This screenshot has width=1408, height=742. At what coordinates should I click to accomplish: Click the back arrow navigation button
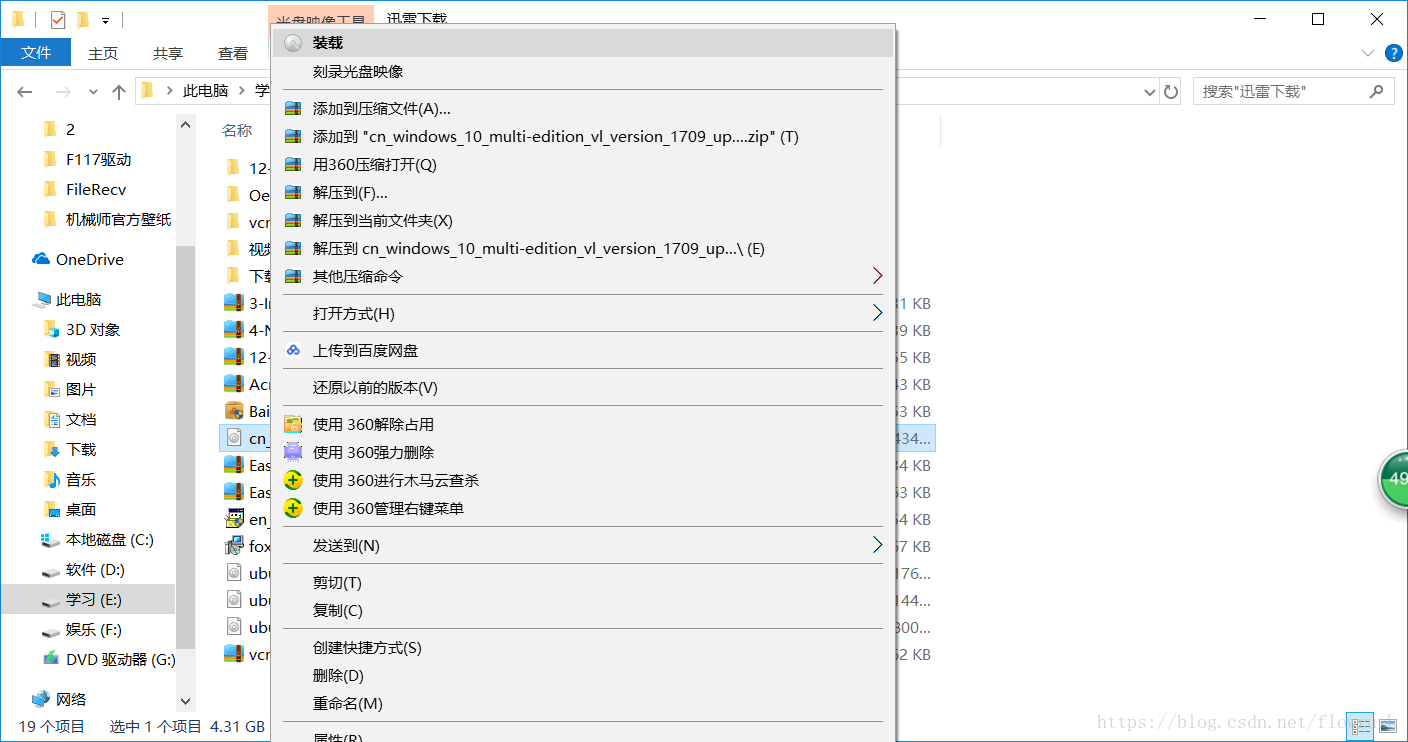pos(25,91)
